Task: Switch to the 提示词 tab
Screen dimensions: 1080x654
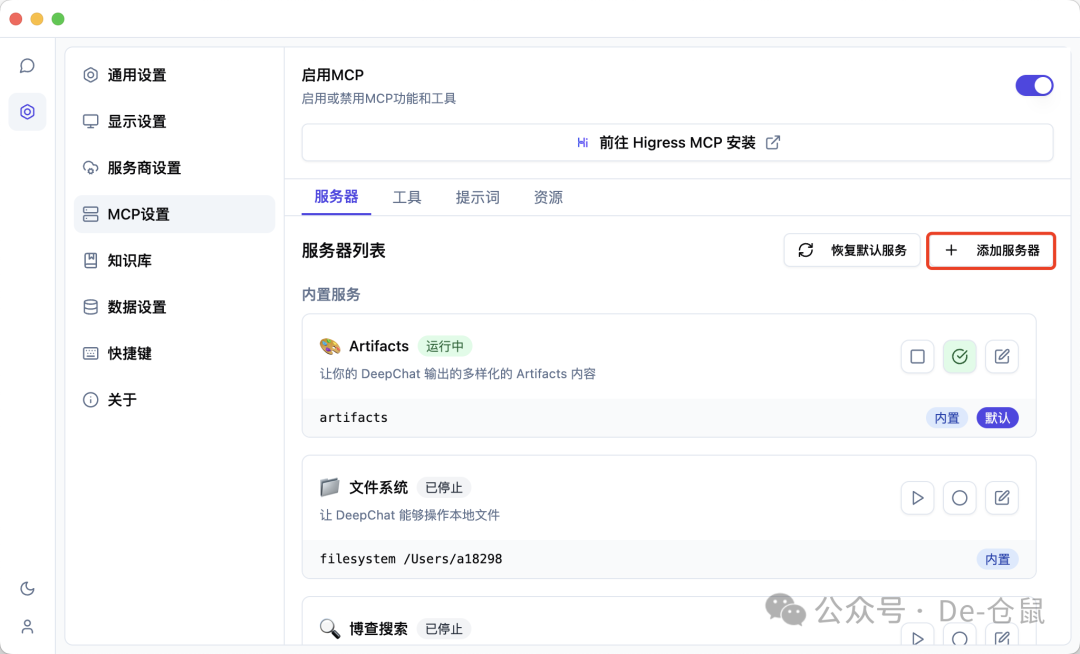Action: (x=477, y=197)
